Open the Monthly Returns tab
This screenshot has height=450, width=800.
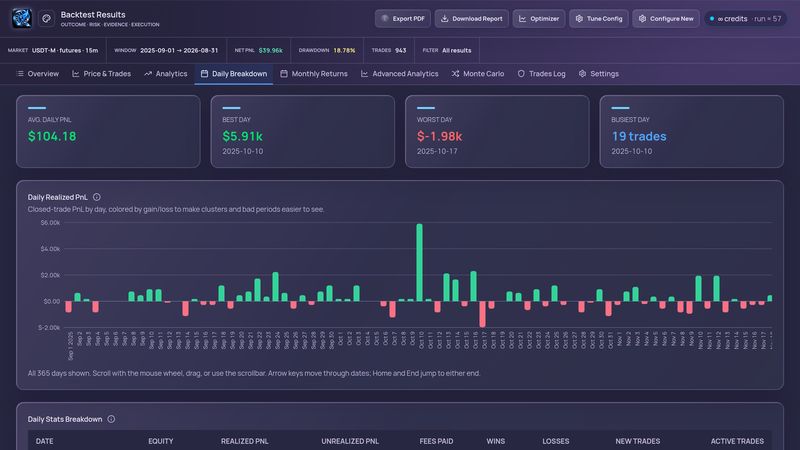[314, 73]
